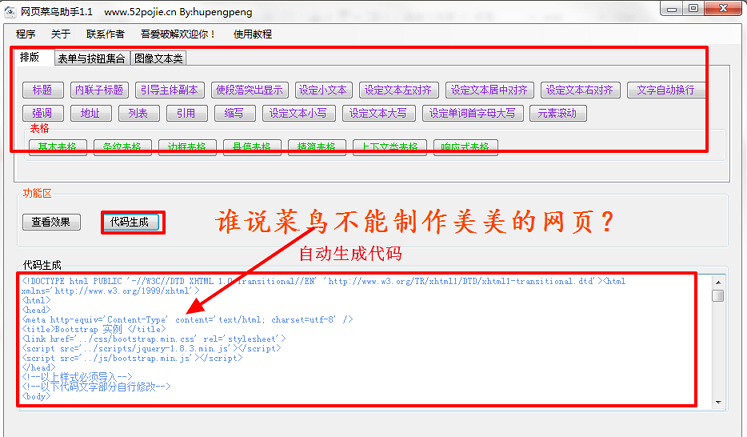Image resolution: width=747 pixels, height=437 pixels.
Task: Click the 上下文类表格 button
Action: [390, 147]
